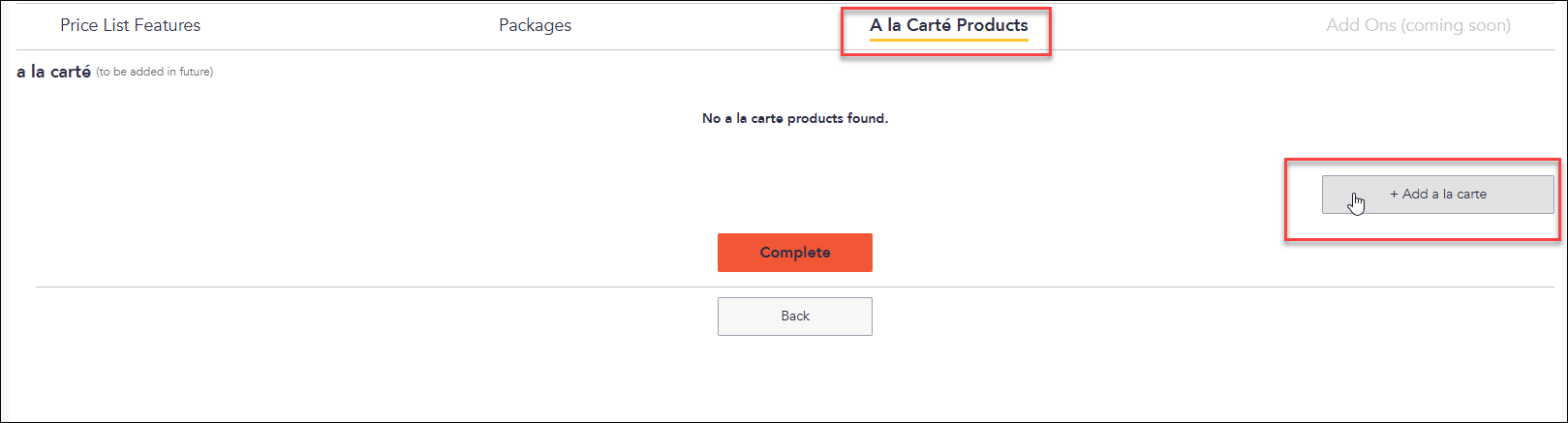Return to the previous step via Back

coord(794,316)
